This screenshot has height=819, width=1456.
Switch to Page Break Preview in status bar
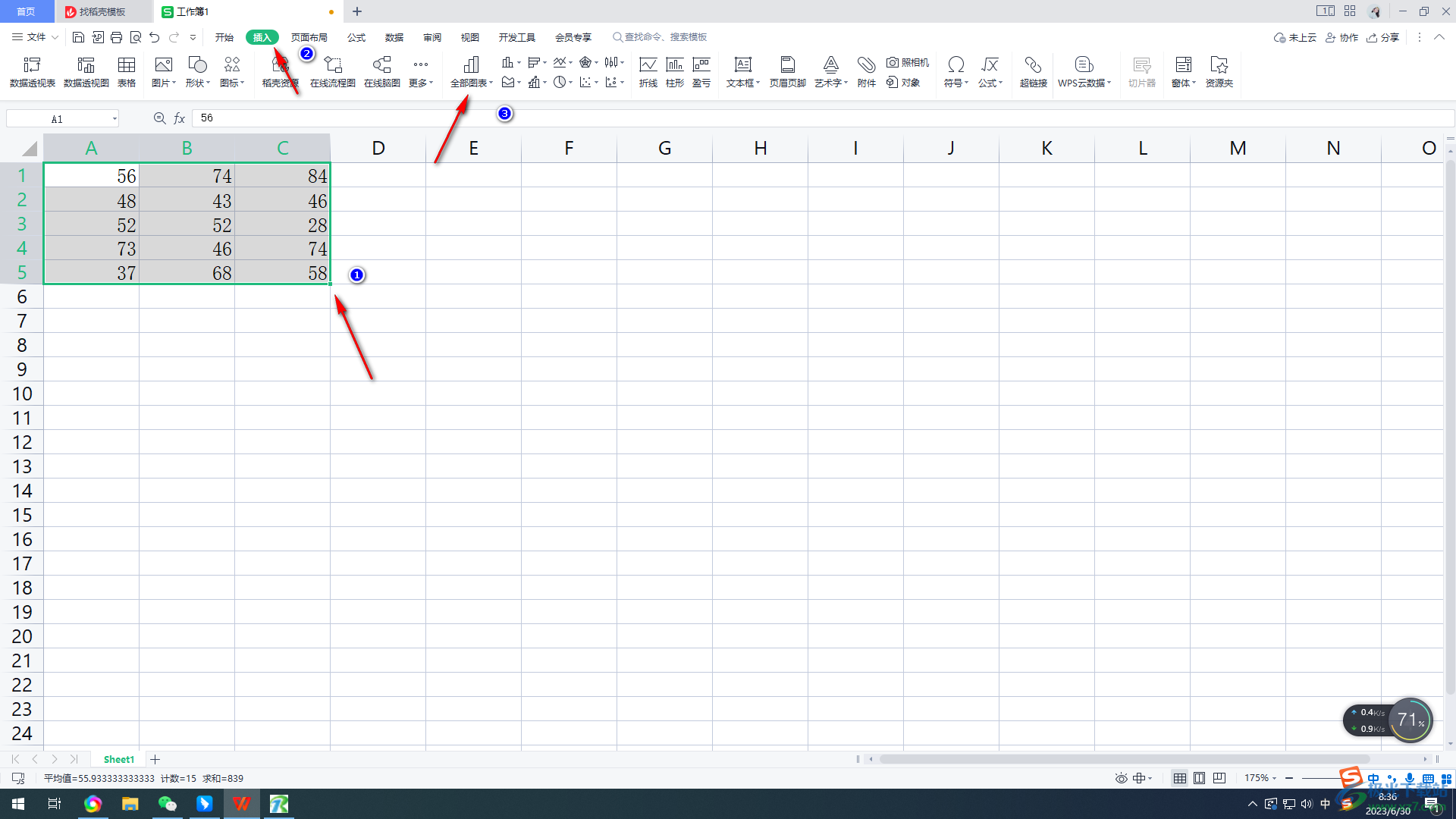tap(1219, 778)
